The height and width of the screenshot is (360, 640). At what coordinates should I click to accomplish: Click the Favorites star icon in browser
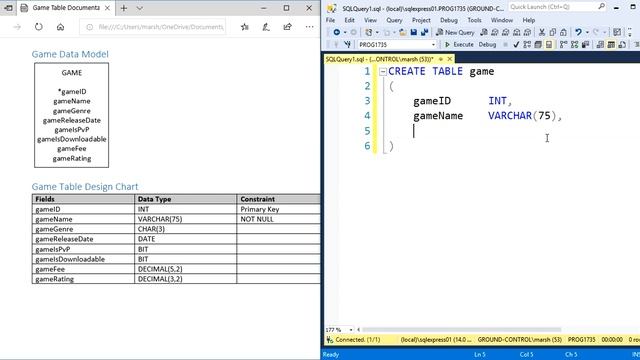[x=244, y=27]
